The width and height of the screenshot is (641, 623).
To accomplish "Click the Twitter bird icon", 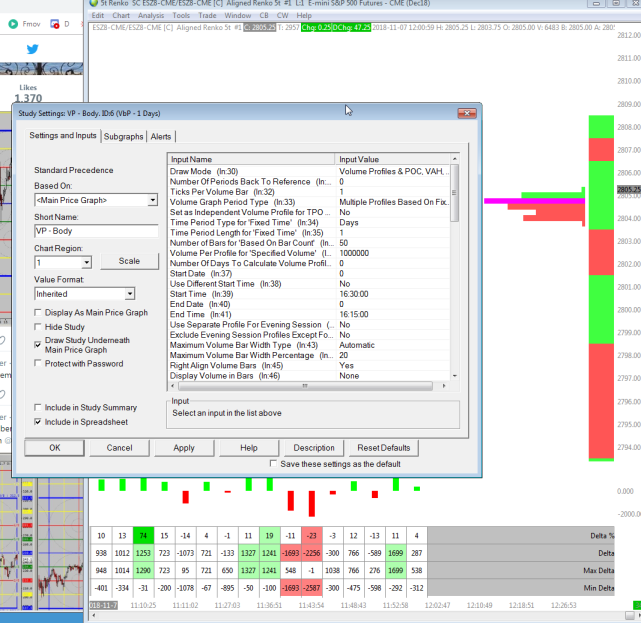I will 32,49.
